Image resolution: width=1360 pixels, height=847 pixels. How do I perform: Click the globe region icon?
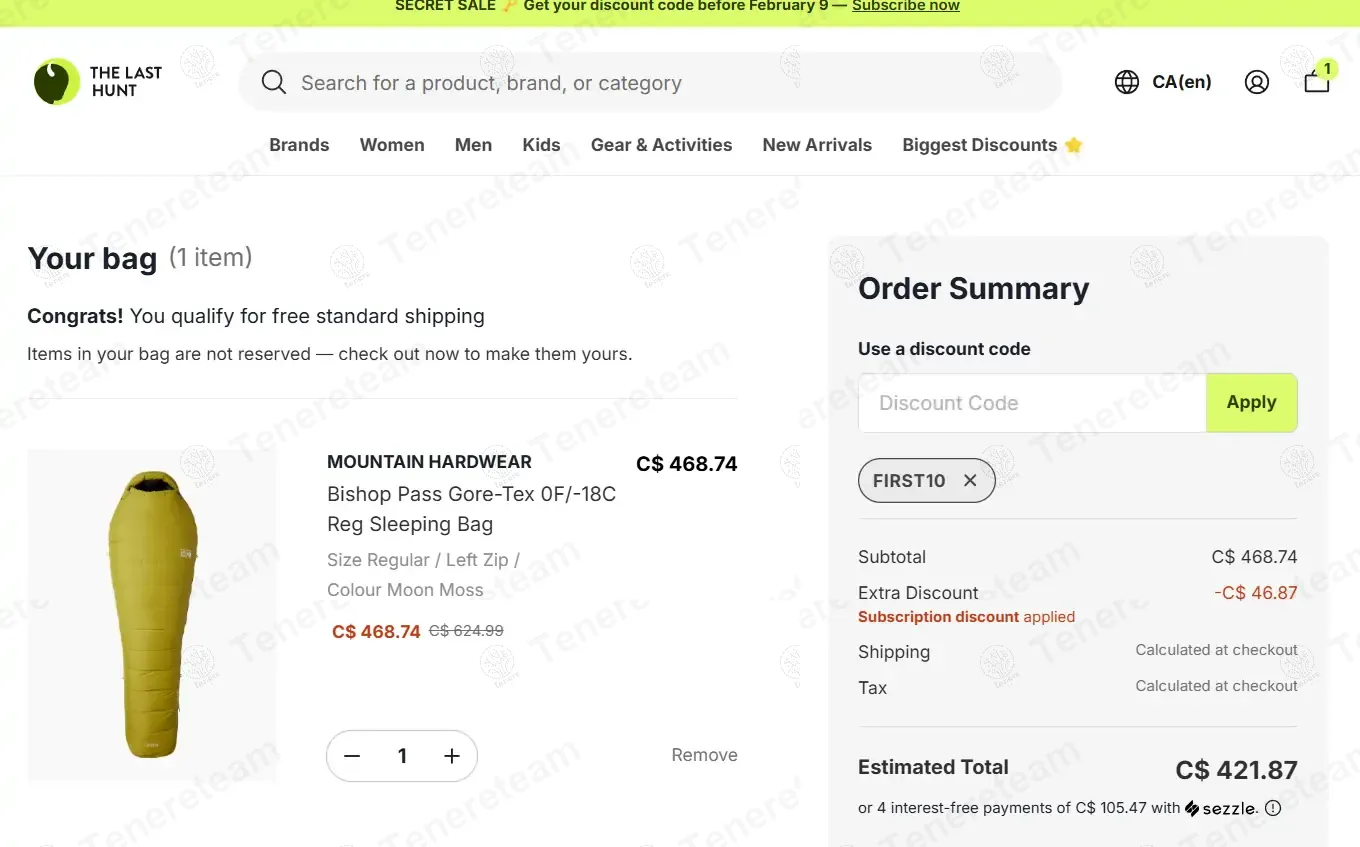click(x=1127, y=82)
